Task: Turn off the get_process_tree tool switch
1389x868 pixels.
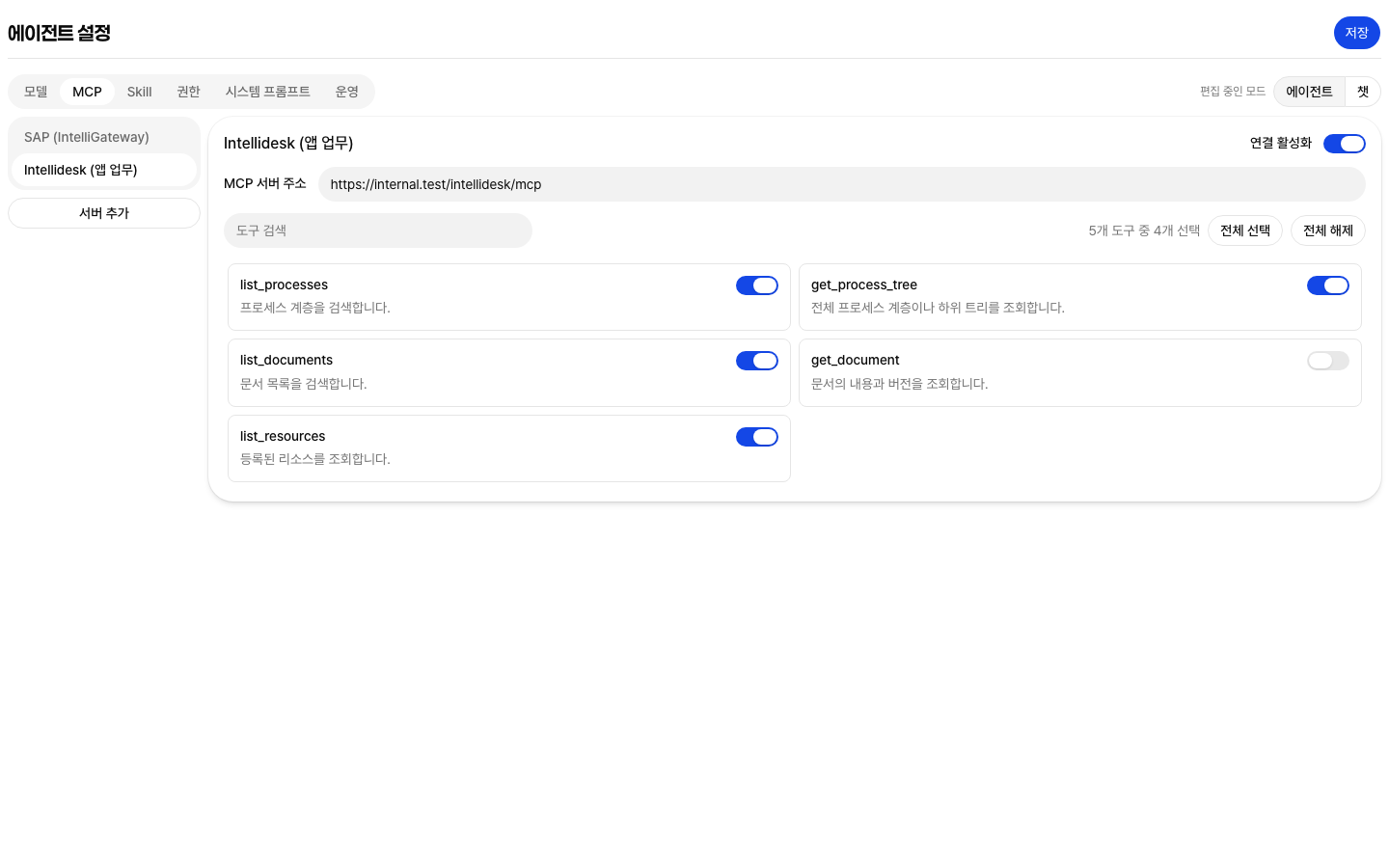Action: coord(1328,285)
